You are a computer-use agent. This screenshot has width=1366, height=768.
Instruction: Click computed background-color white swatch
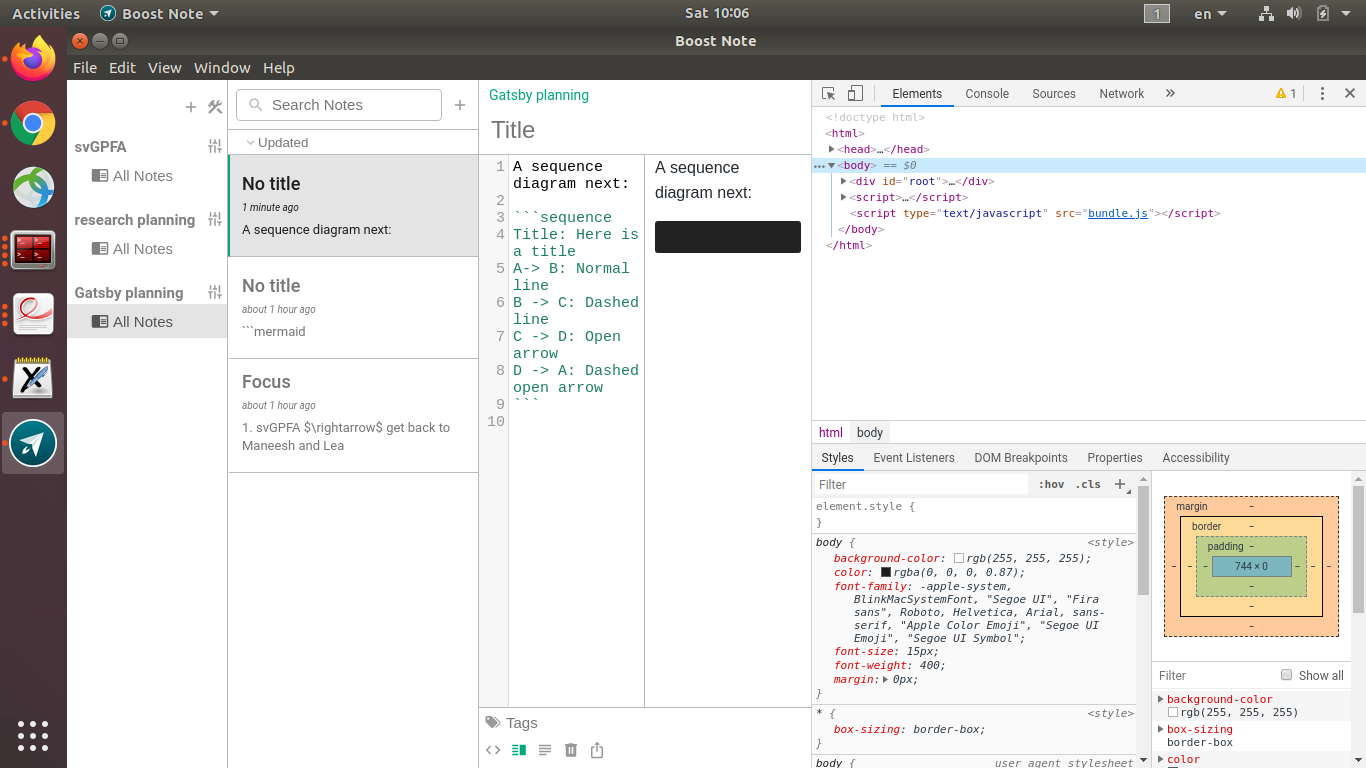click(x=1172, y=712)
